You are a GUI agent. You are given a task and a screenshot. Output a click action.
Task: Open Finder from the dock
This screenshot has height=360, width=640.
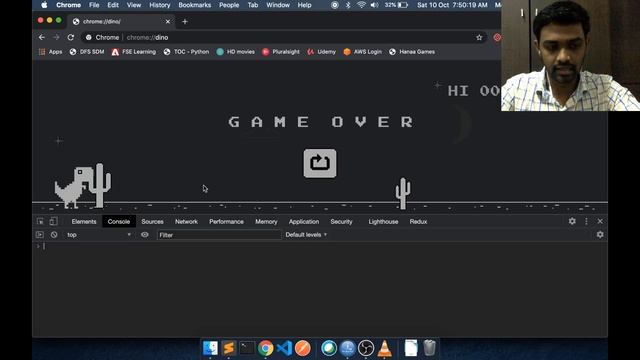[210, 348]
